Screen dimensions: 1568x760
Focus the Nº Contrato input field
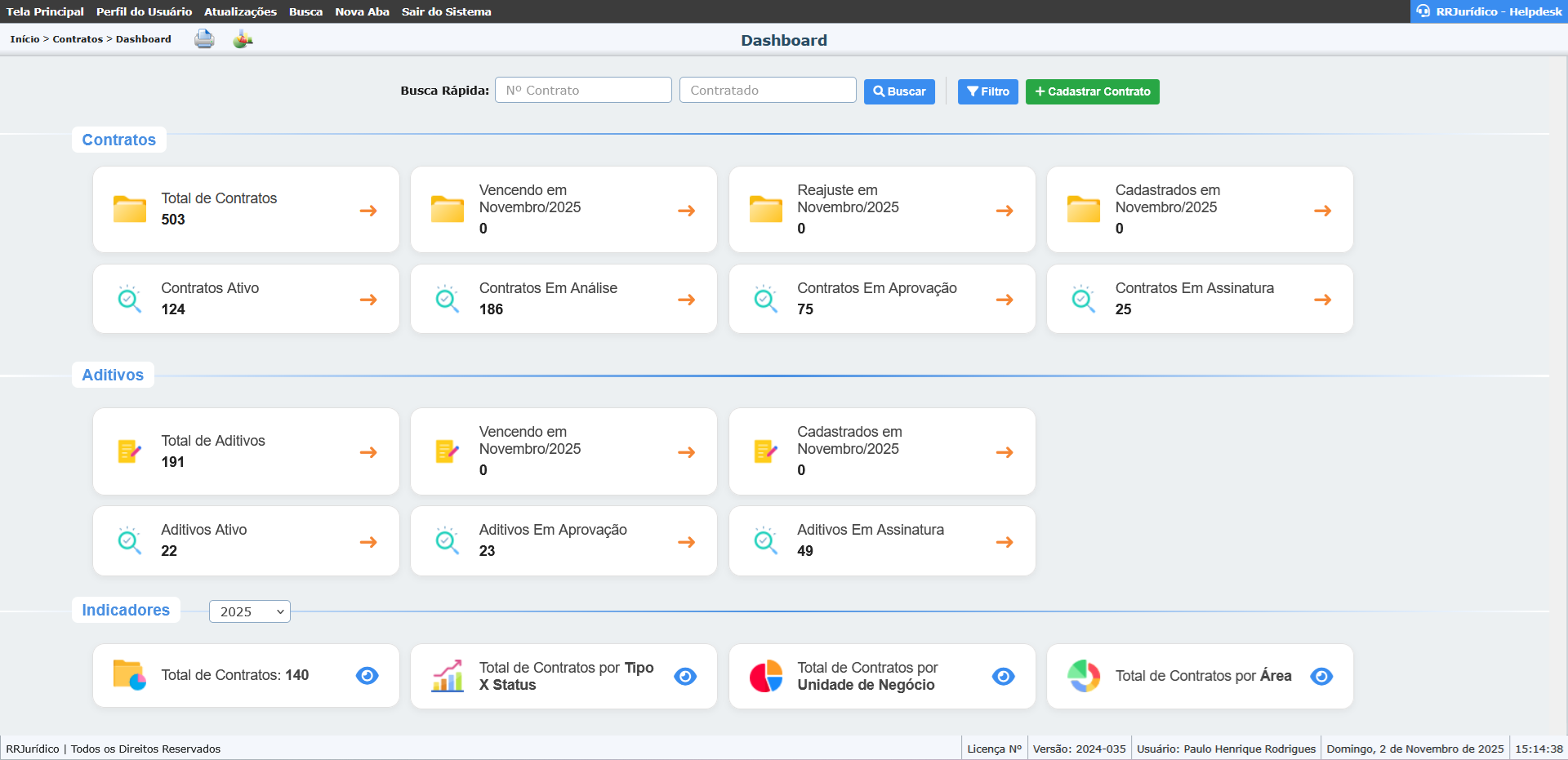[x=583, y=91]
